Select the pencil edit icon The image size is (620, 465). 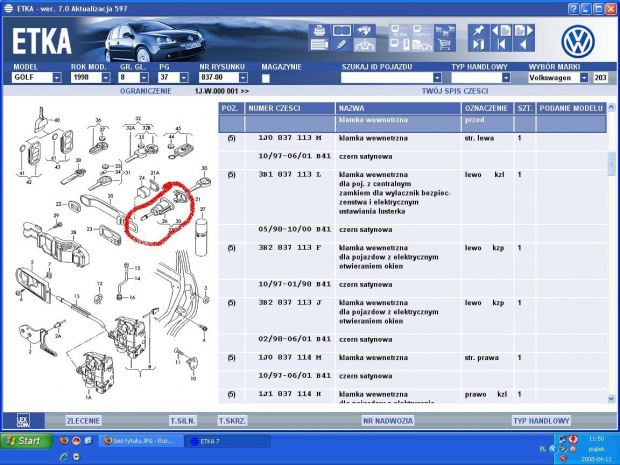342,45
